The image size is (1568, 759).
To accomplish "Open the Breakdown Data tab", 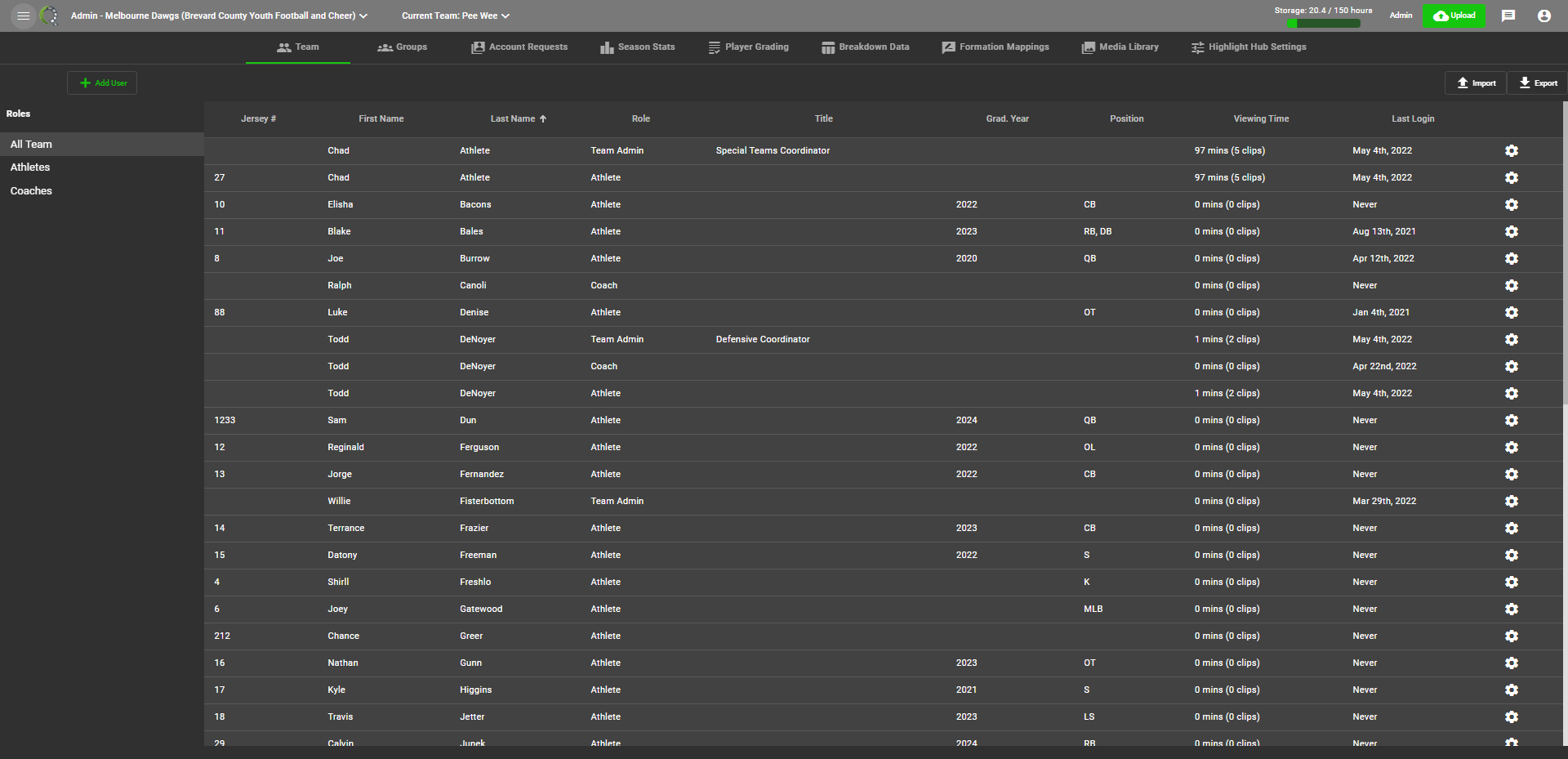I will 866,47.
